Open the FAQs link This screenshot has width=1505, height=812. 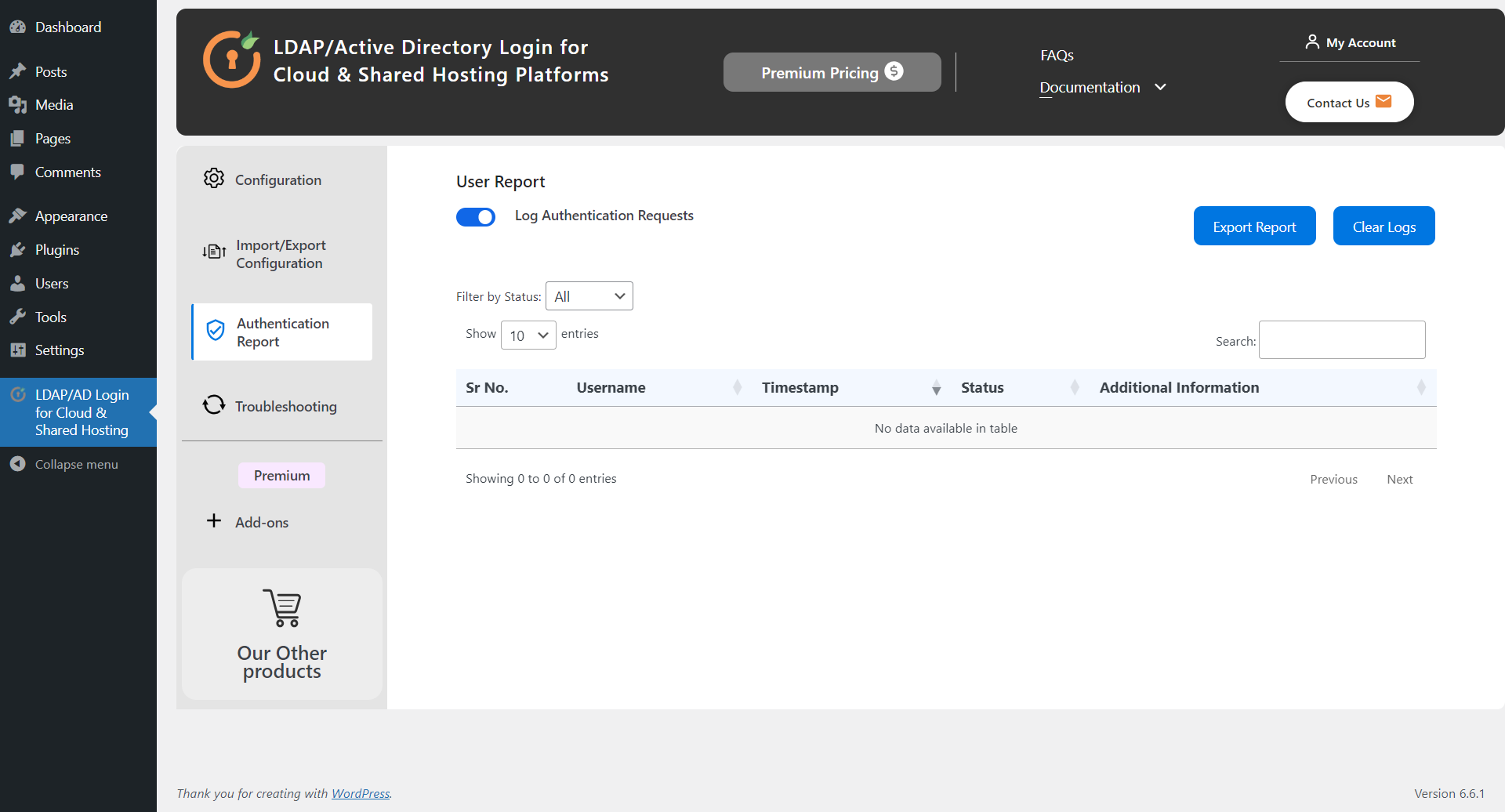point(1057,56)
